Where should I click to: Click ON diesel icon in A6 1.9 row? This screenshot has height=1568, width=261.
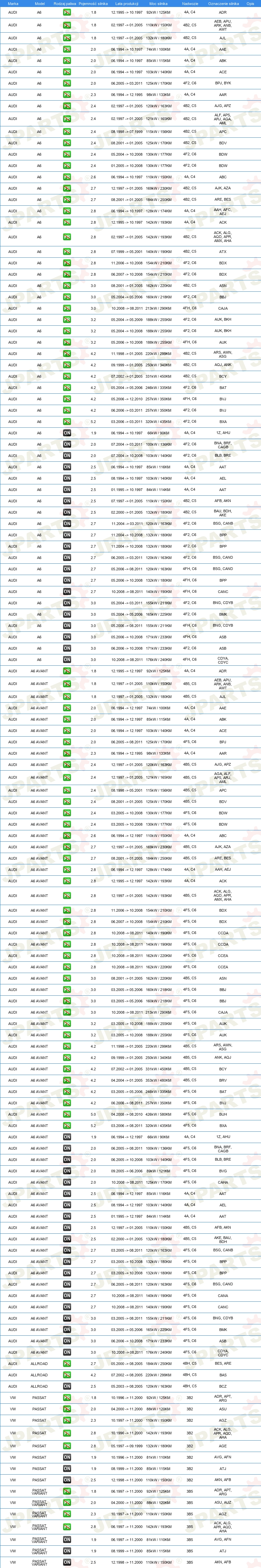[67, 433]
